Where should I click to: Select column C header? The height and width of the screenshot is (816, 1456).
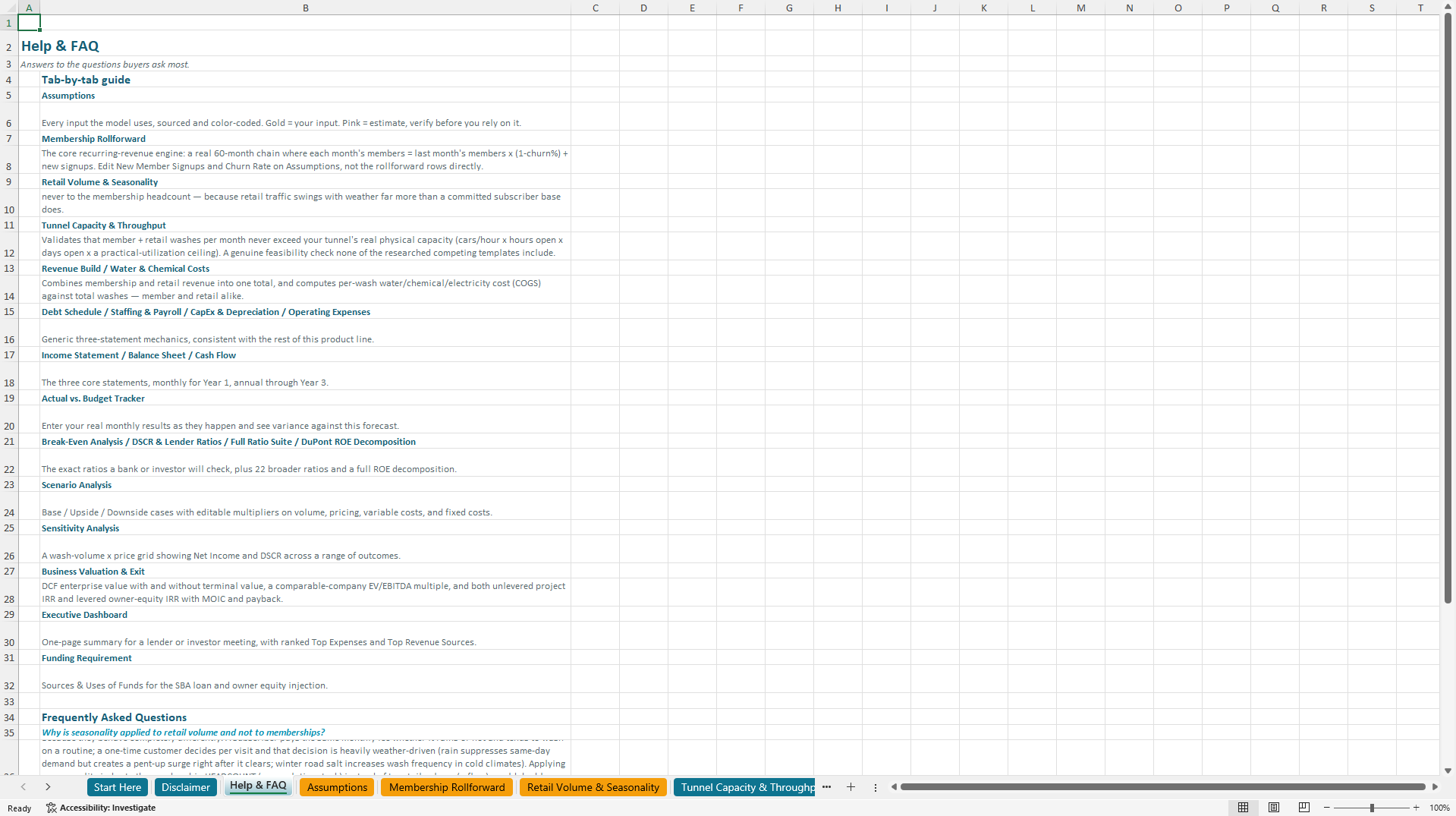[x=595, y=8]
